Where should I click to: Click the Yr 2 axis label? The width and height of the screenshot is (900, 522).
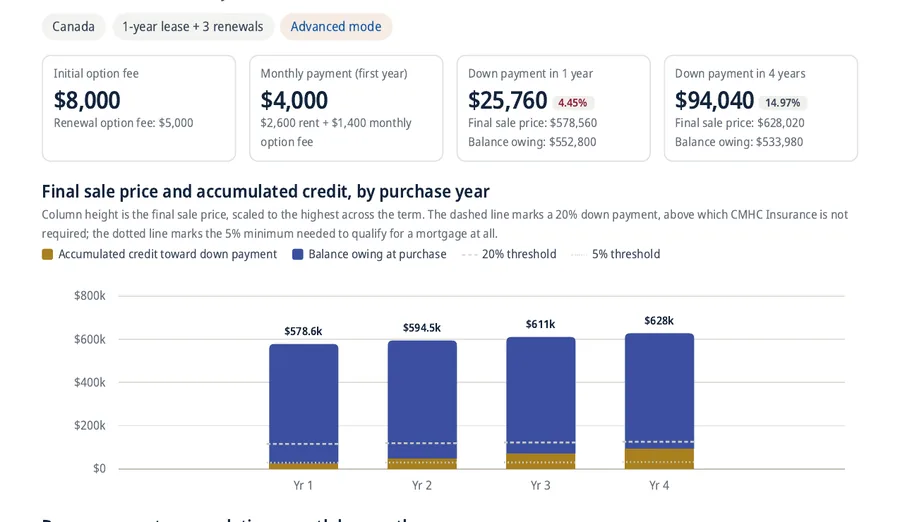(422, 485)
